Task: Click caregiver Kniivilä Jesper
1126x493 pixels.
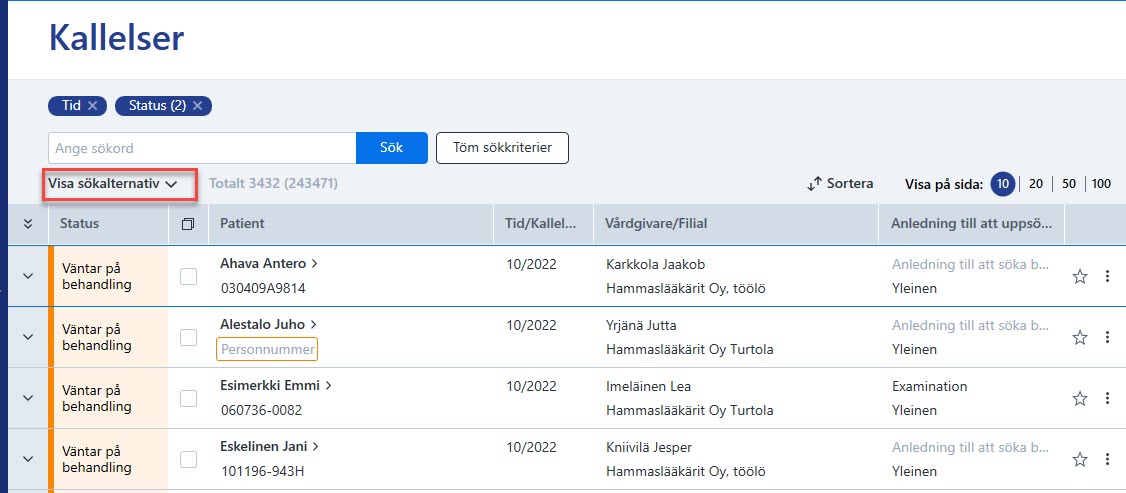Action: (649, 447)
